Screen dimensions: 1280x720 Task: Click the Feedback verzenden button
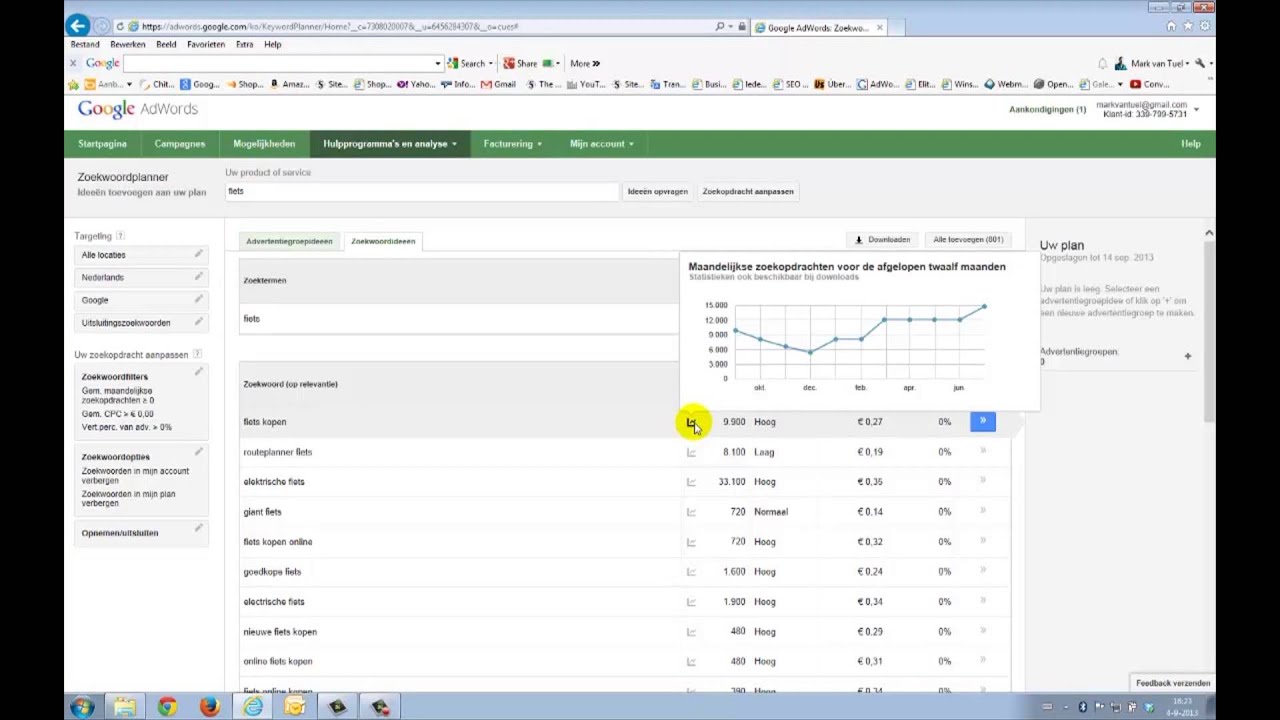click(x=1173, y=683)
